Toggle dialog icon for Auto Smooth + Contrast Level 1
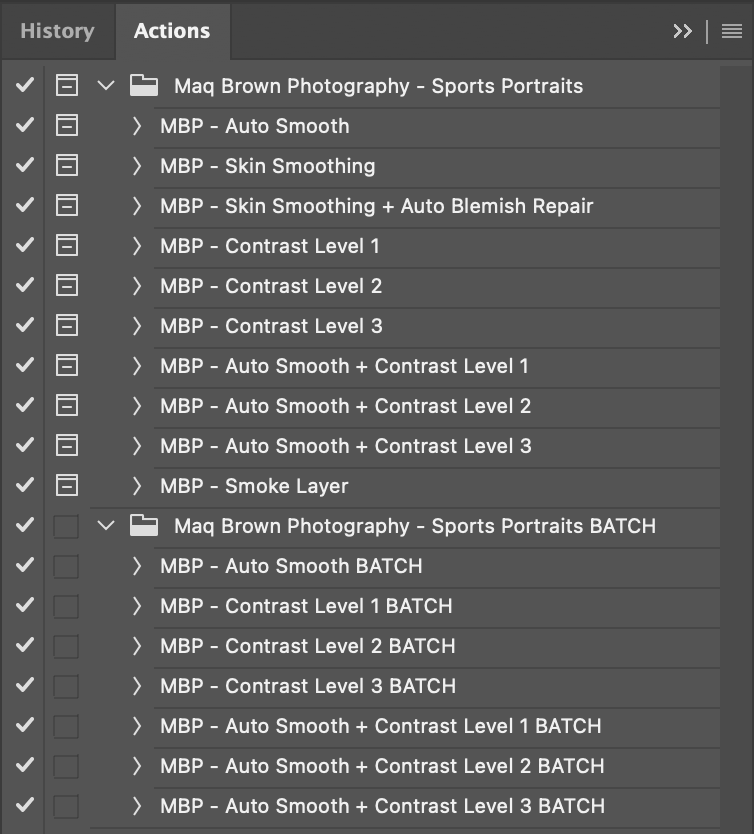The image size is (754, 834). tap(67, 365)
